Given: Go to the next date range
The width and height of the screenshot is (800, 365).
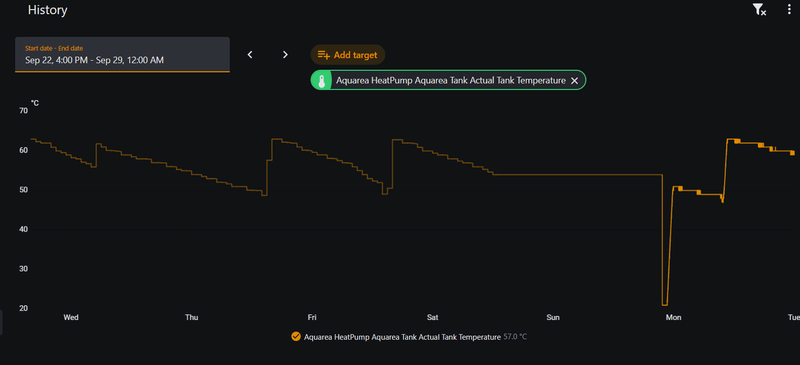Looking at the screenshot, I should click(285, 55).
